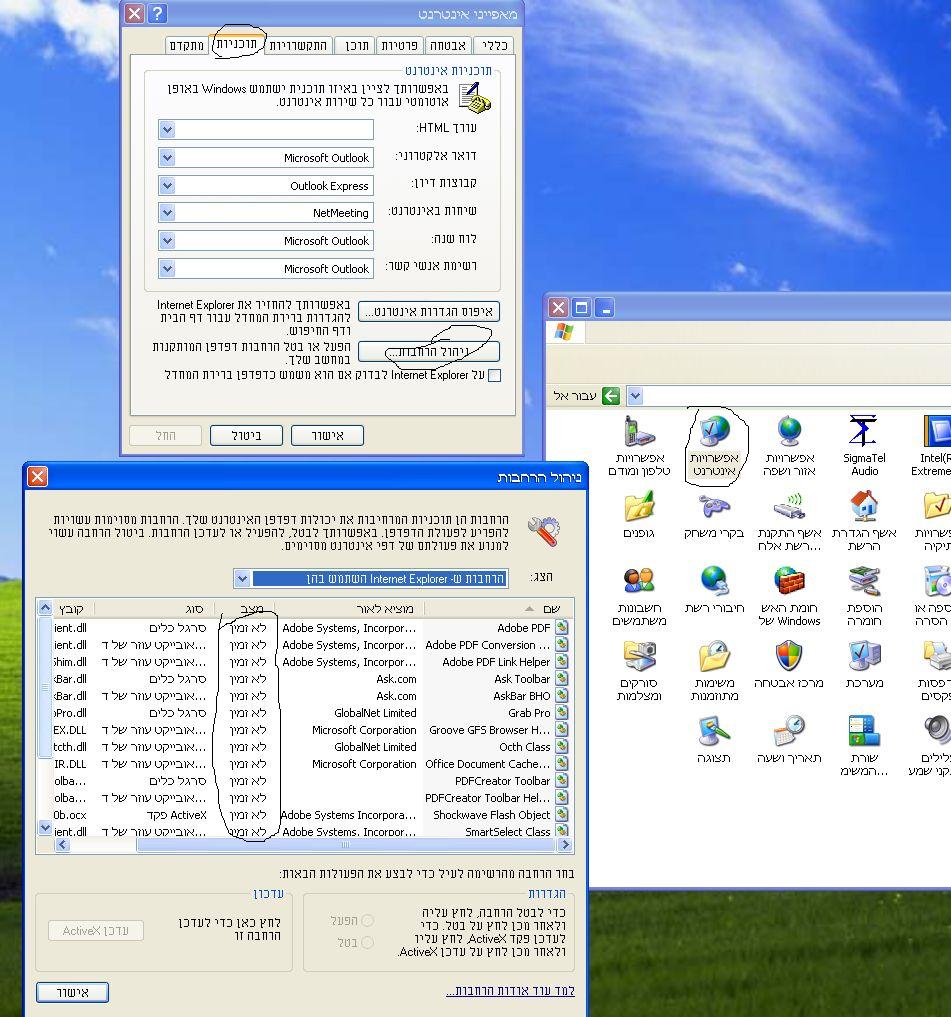Click the question mark help button in Internet Properties
This screenshot has width=951, height=1017.
(157, 13)
